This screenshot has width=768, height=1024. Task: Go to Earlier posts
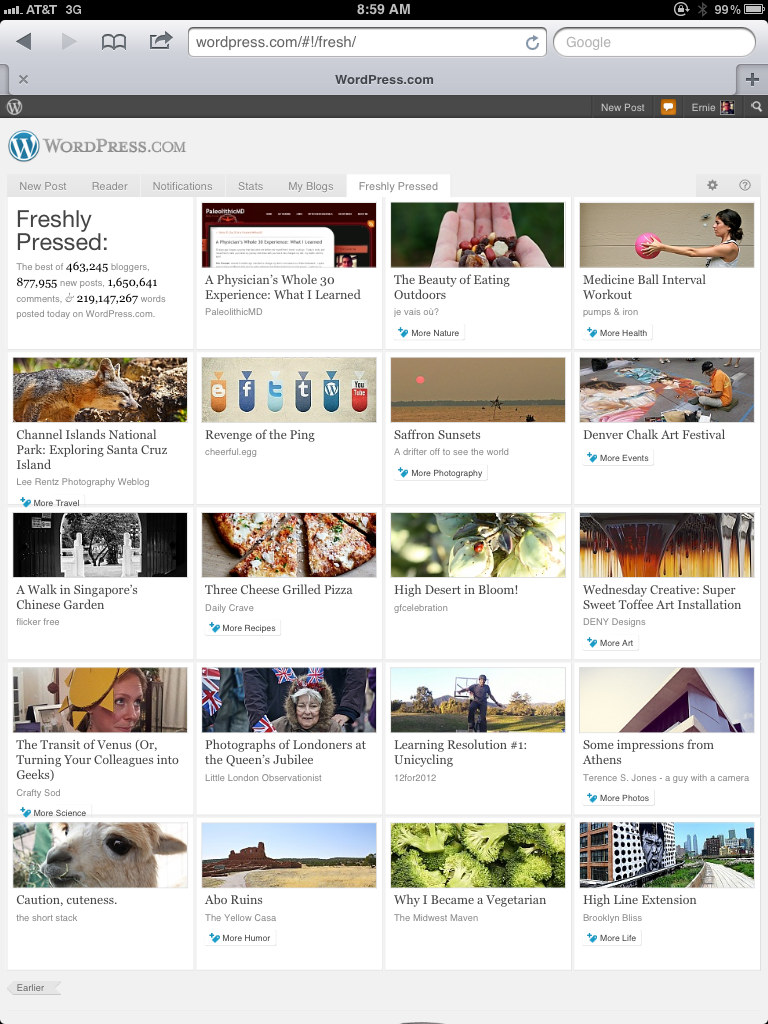tap(31, 988)
